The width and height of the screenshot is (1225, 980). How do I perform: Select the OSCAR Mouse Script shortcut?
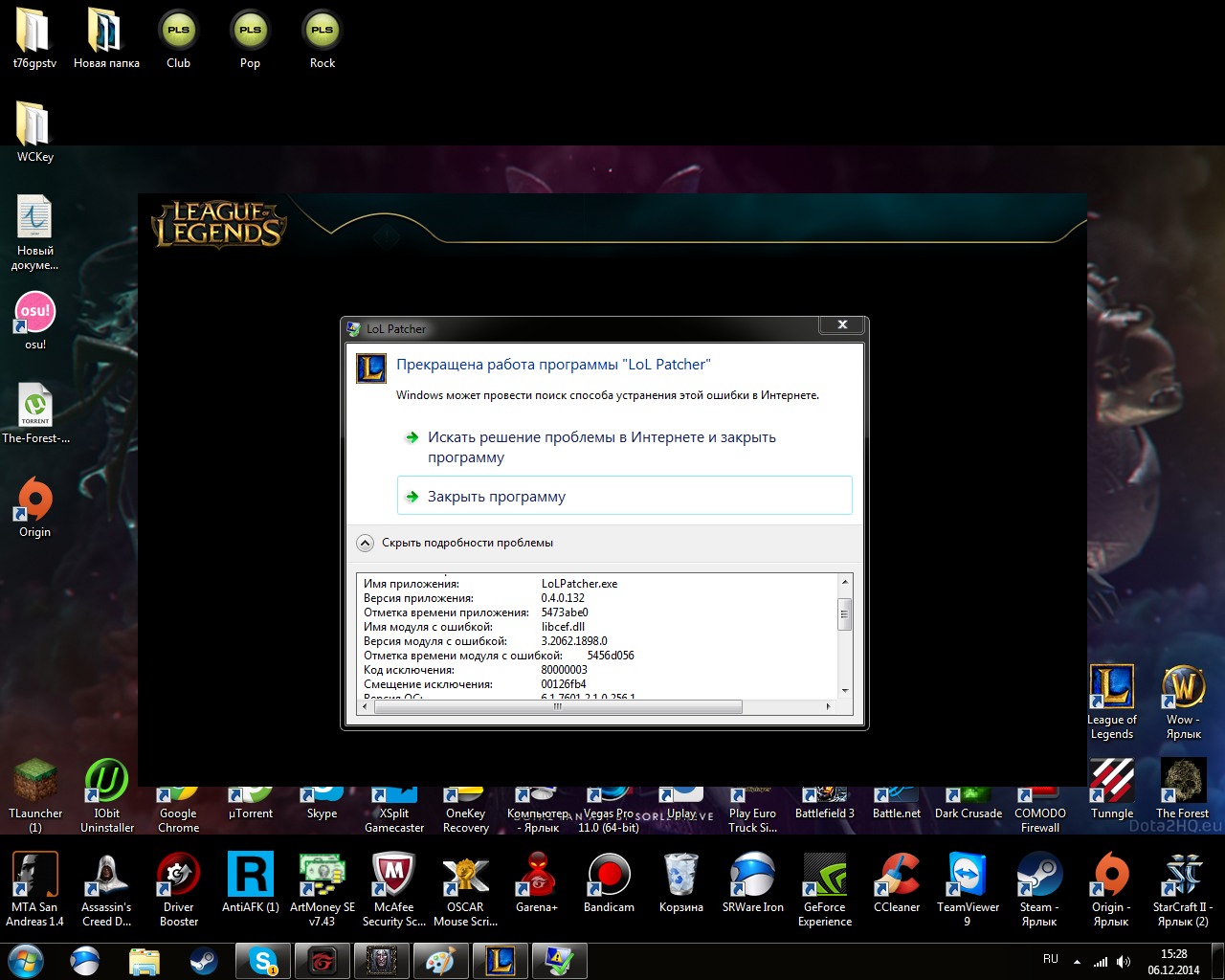pyautogui.click(x=465, y=889)
